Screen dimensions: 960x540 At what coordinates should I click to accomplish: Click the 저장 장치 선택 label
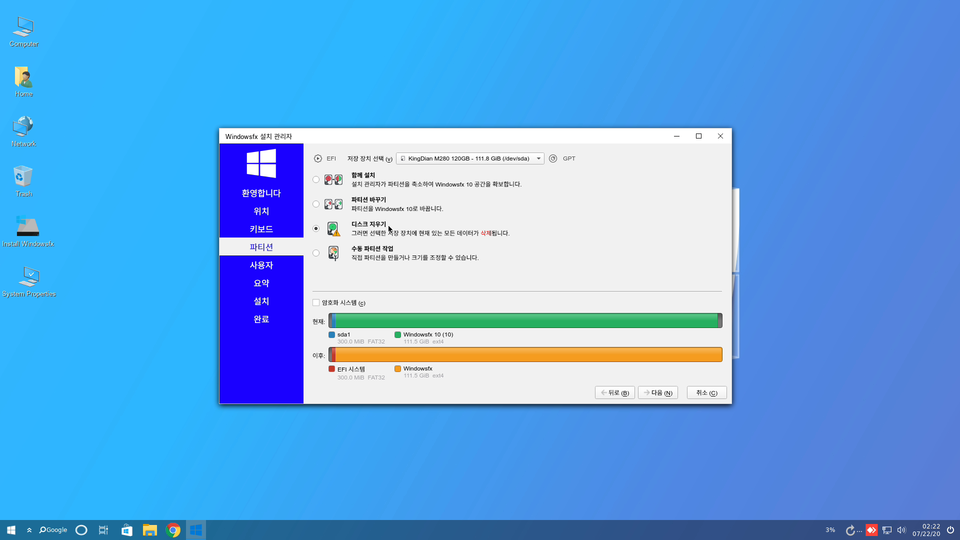pos(370,159)
